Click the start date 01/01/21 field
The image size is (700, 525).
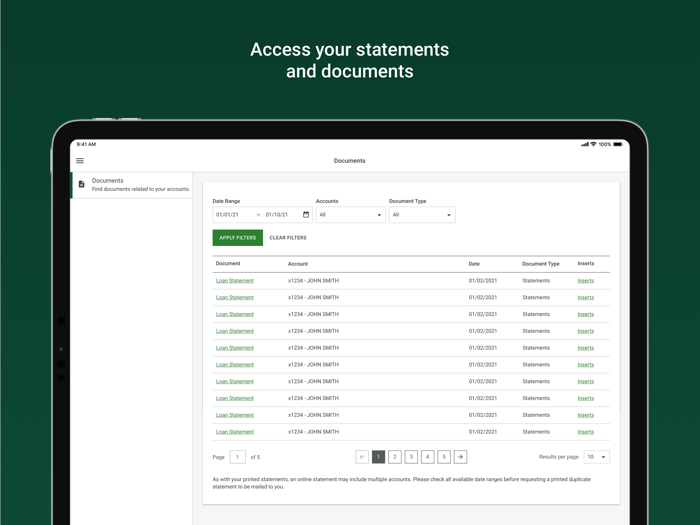click(227, 215)
